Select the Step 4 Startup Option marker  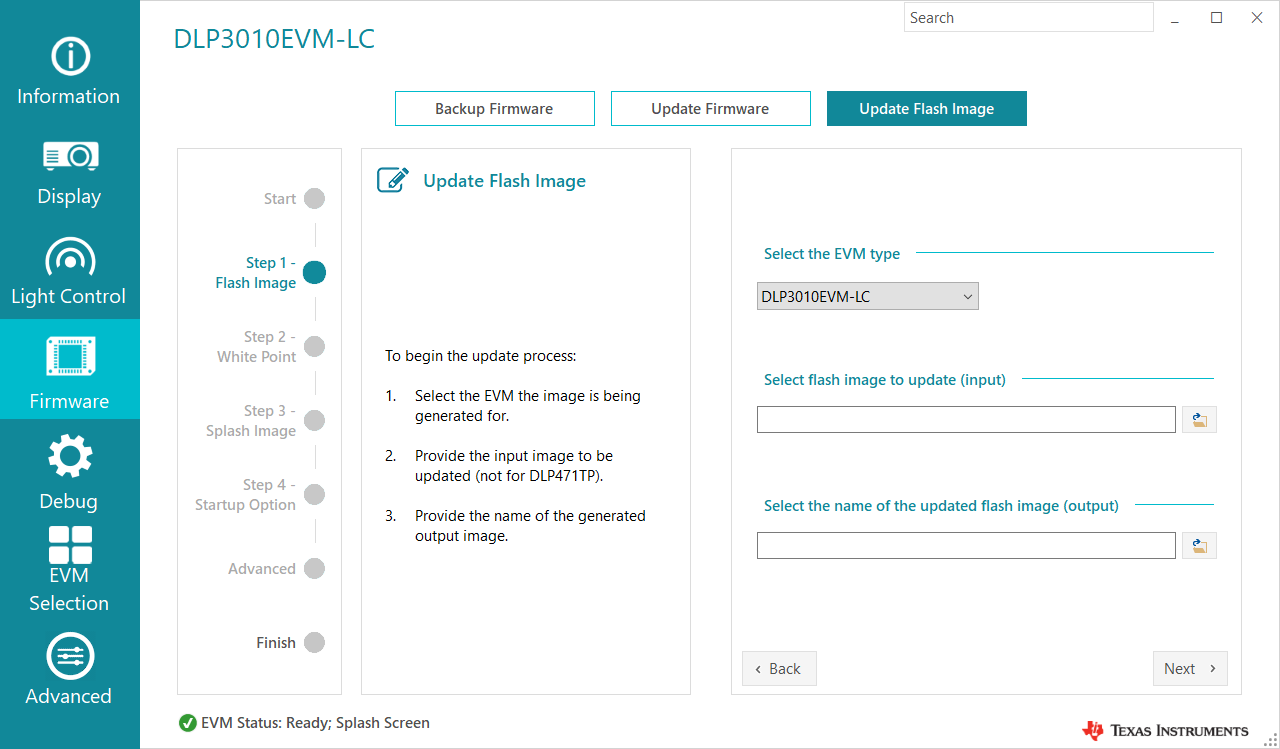pyautogui.click(x=314, y=495)
